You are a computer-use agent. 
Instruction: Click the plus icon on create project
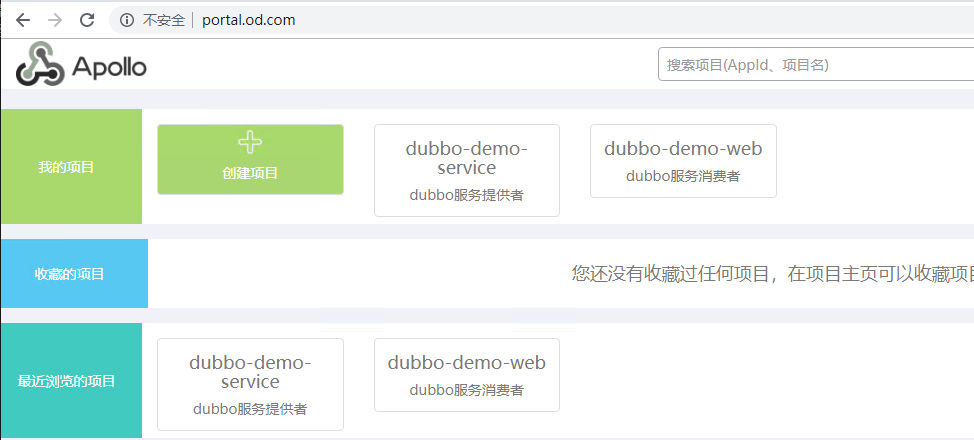250,143
